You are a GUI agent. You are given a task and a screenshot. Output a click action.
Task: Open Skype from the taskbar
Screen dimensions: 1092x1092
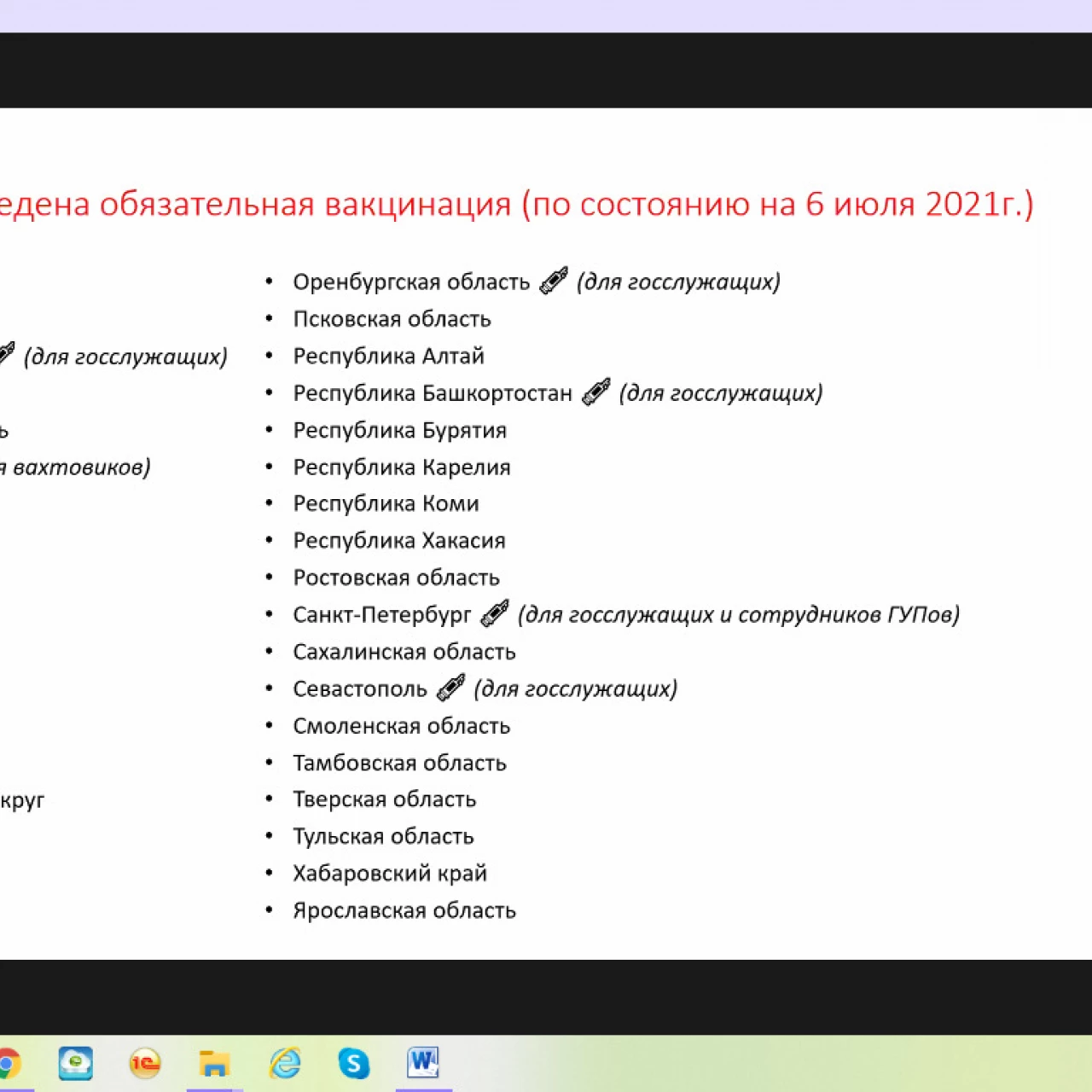pyautogui.click(x=354, y=1063)
